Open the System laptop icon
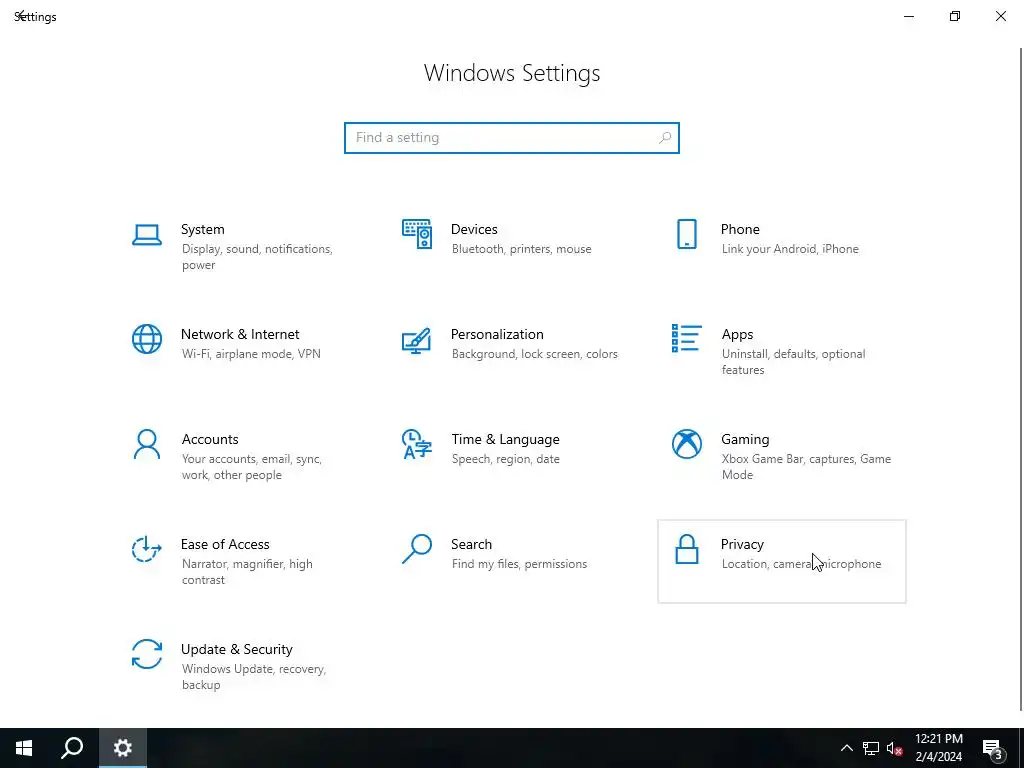This screenshot has width=1024, height=768. point(147,234)
